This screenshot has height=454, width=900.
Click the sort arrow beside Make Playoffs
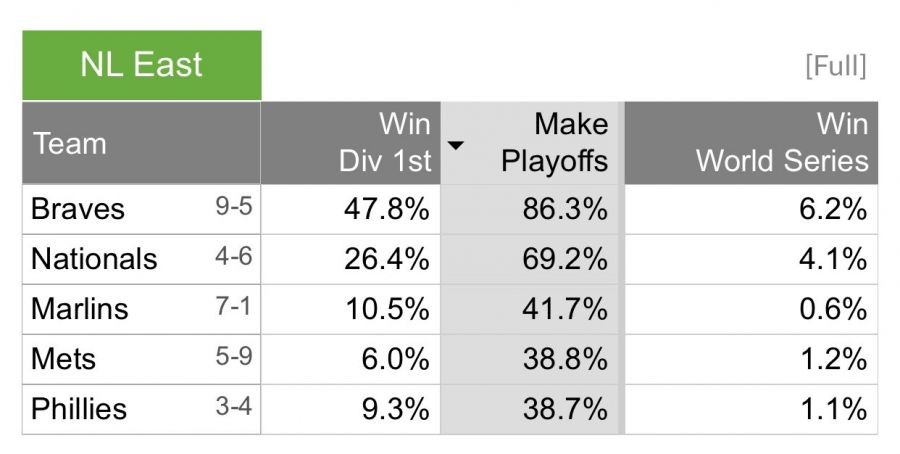tap(456, 145)
